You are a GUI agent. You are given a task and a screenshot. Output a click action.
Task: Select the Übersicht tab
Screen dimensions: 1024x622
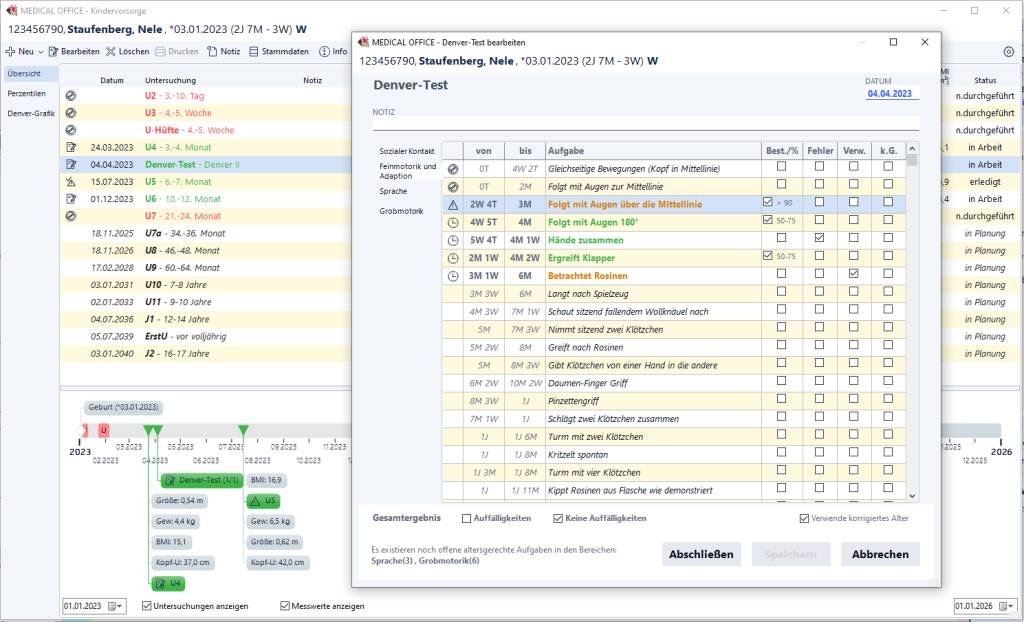(31, 74)
